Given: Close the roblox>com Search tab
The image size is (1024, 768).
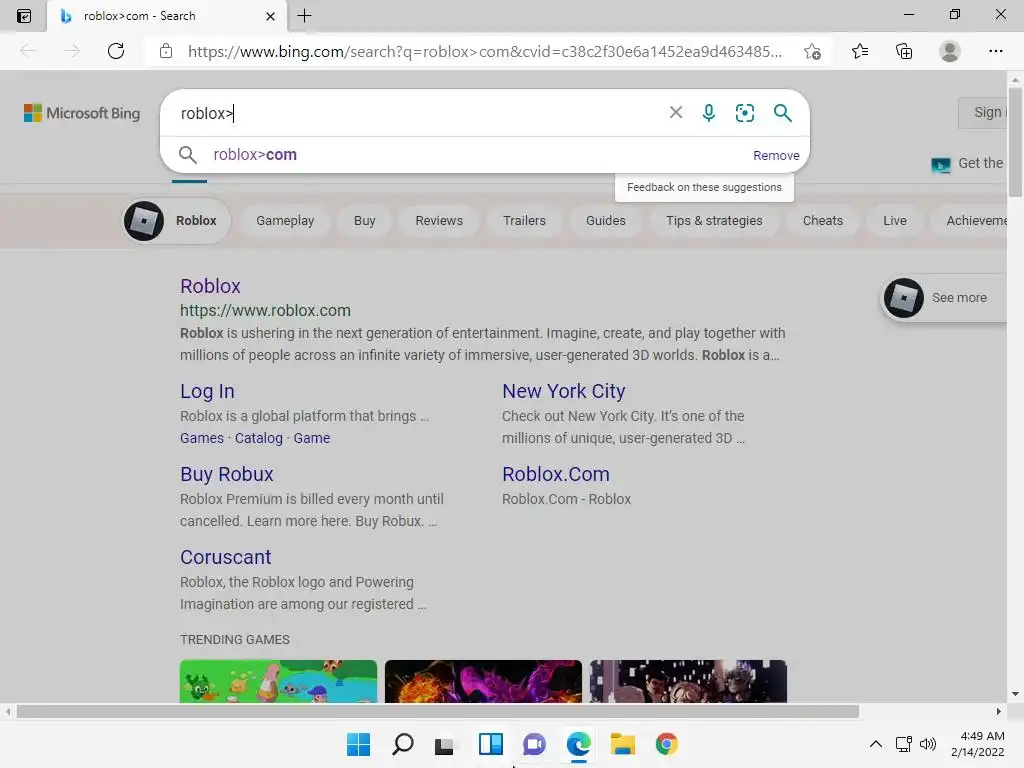Looking at the screenshot, I should pos(270,16).
